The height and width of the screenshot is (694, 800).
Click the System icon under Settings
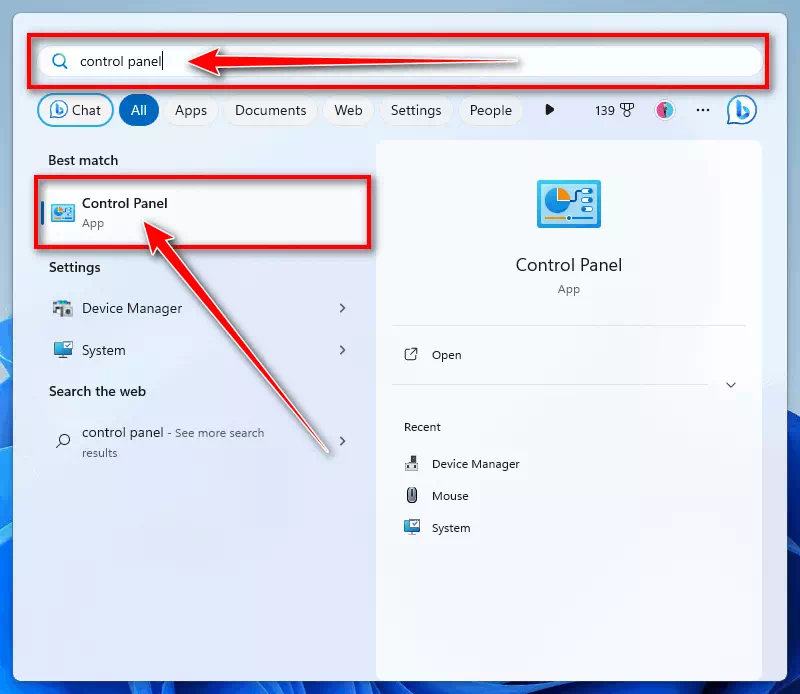[x=63, y=350]
